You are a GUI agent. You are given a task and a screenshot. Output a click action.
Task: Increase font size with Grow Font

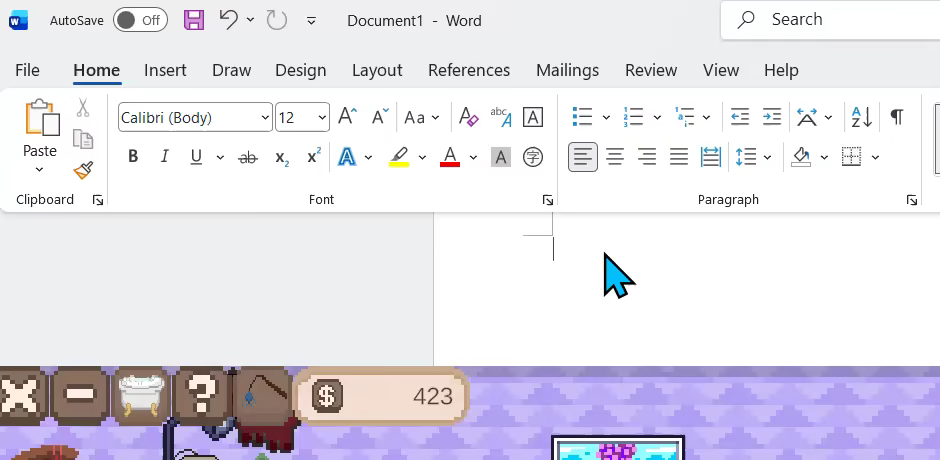(348, 116)
